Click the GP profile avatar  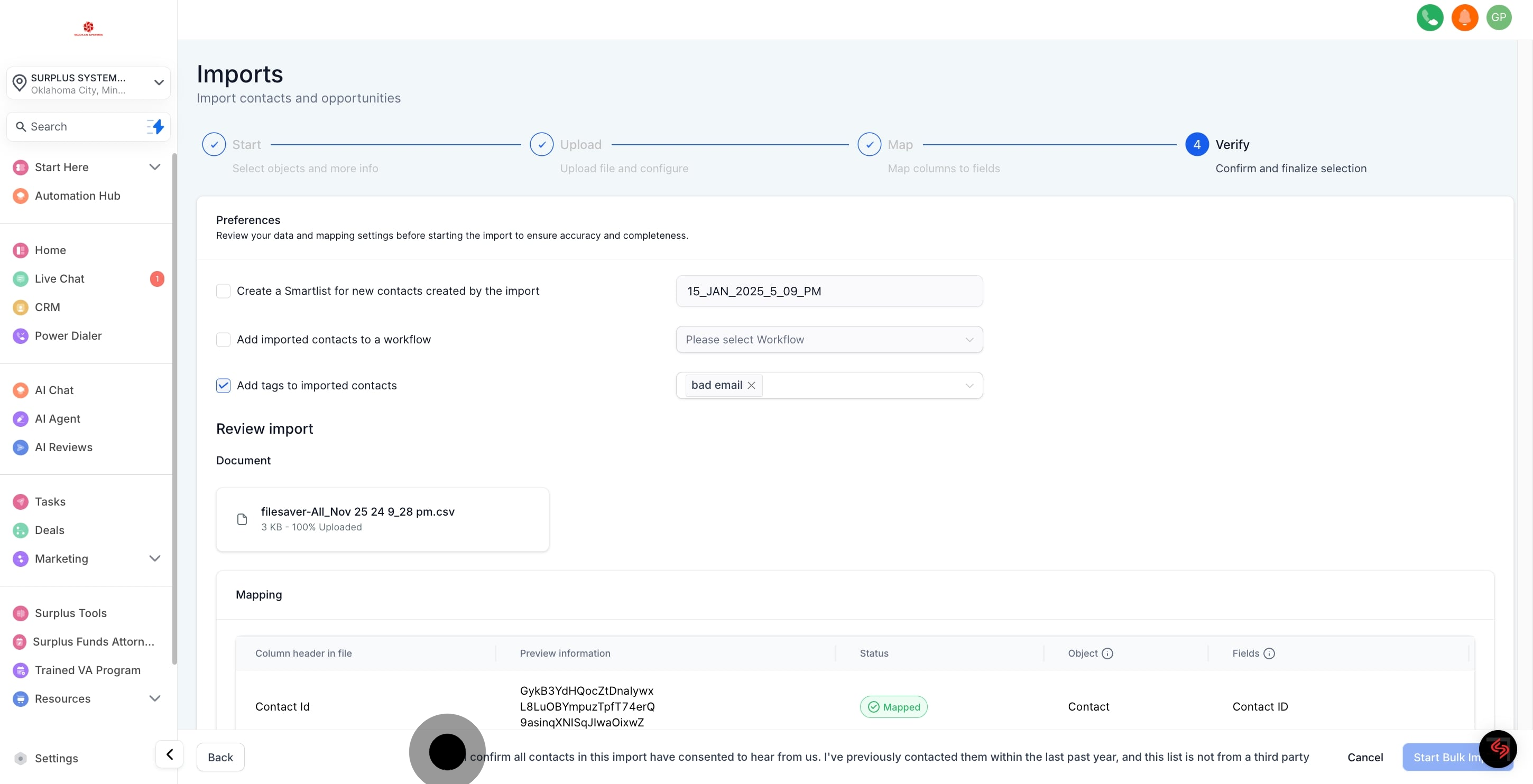pos(1499,17)
